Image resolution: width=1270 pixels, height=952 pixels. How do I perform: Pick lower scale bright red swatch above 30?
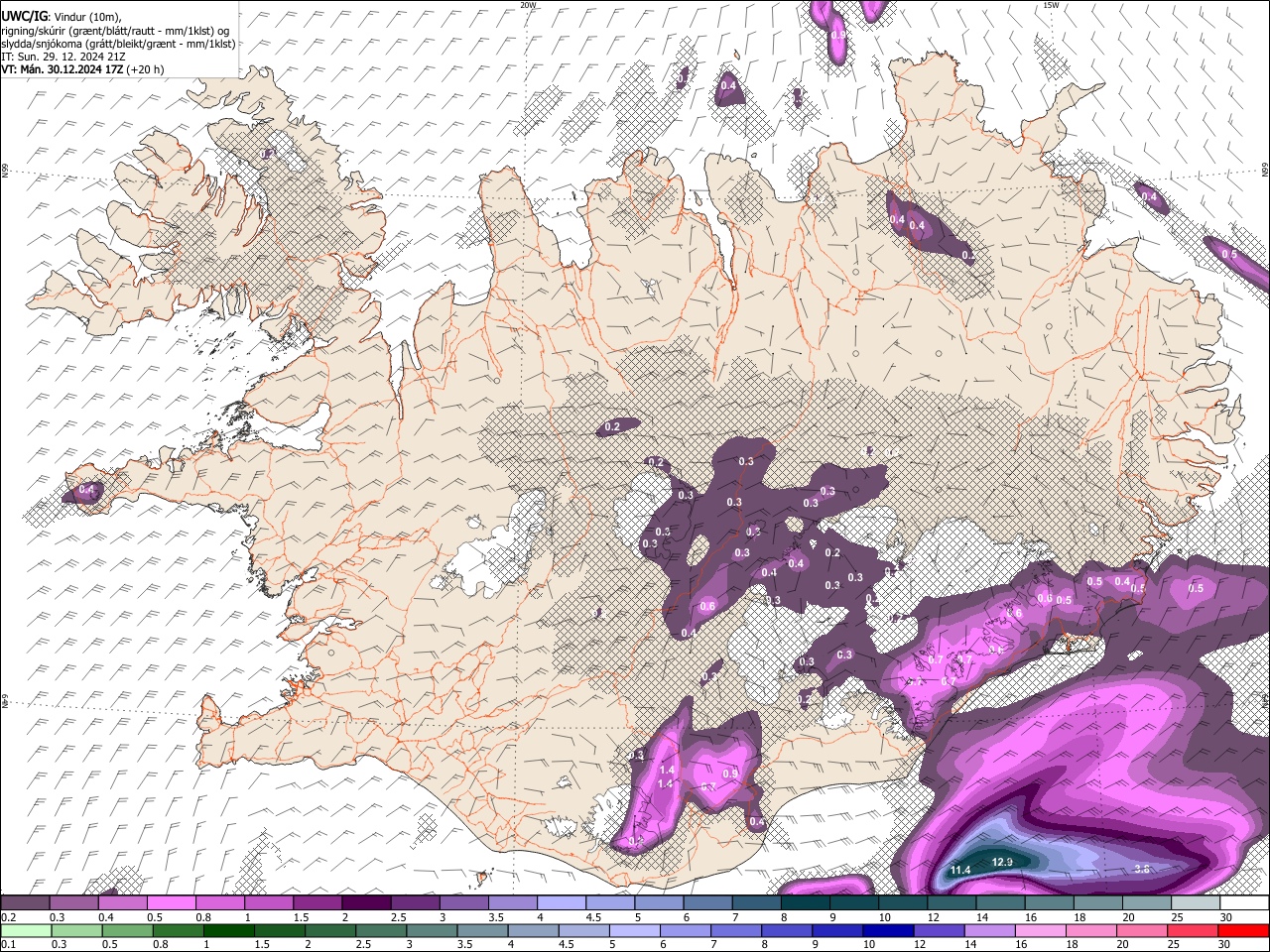pos(1244,930)
